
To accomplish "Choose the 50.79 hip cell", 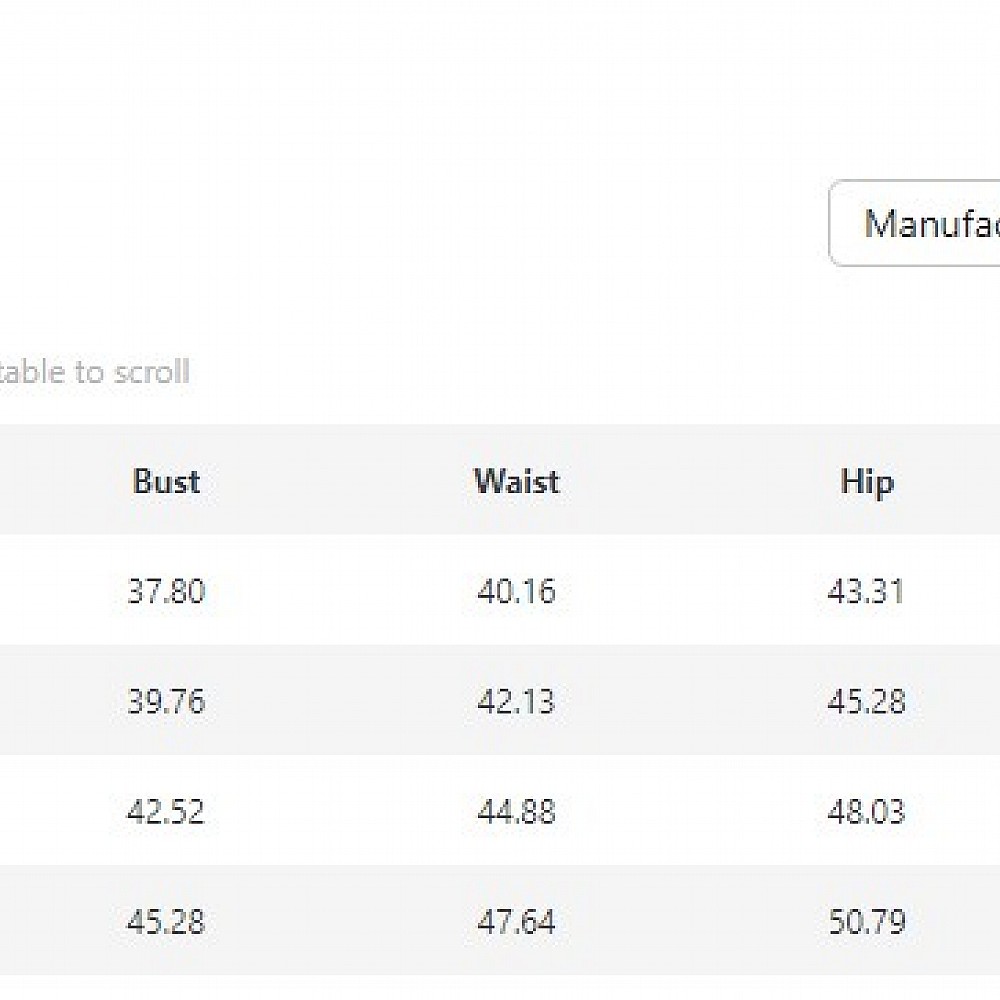I will [x=866, y=921].
